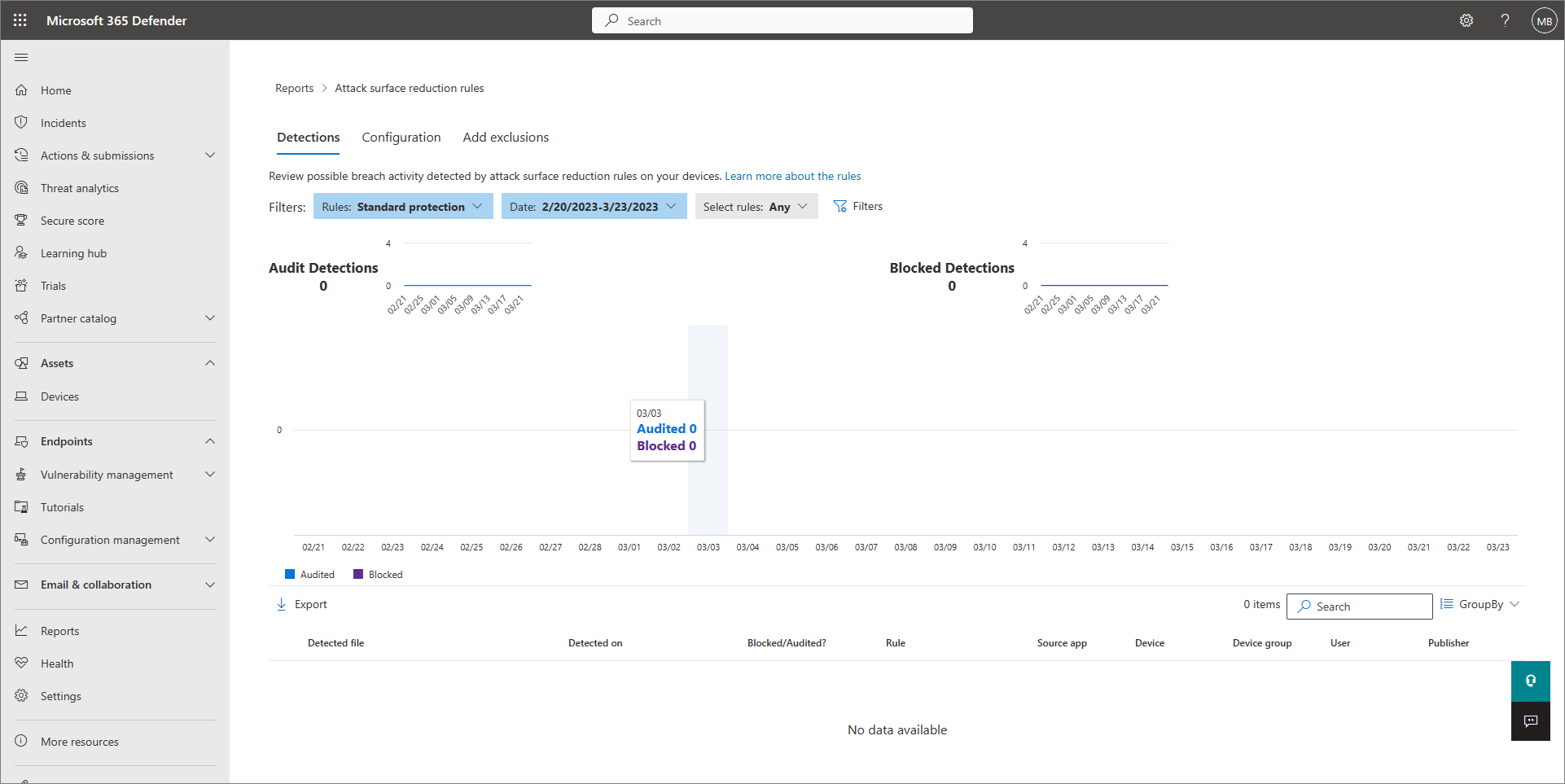Click the headset support widget icon
This screenshot has width=1565, height=784.
coord(1530,681)
